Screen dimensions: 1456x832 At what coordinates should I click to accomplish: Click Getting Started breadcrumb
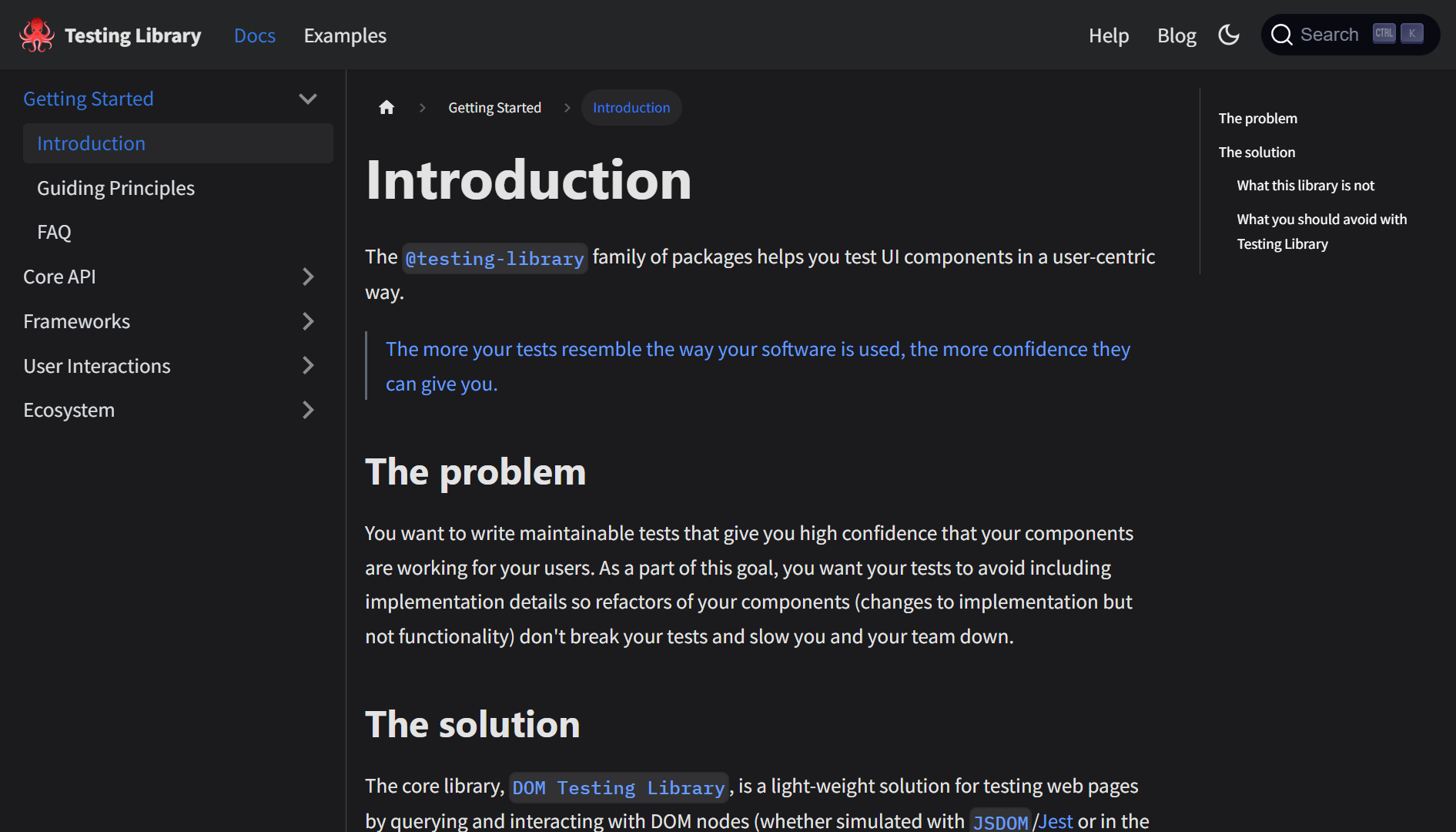[494, 108]
